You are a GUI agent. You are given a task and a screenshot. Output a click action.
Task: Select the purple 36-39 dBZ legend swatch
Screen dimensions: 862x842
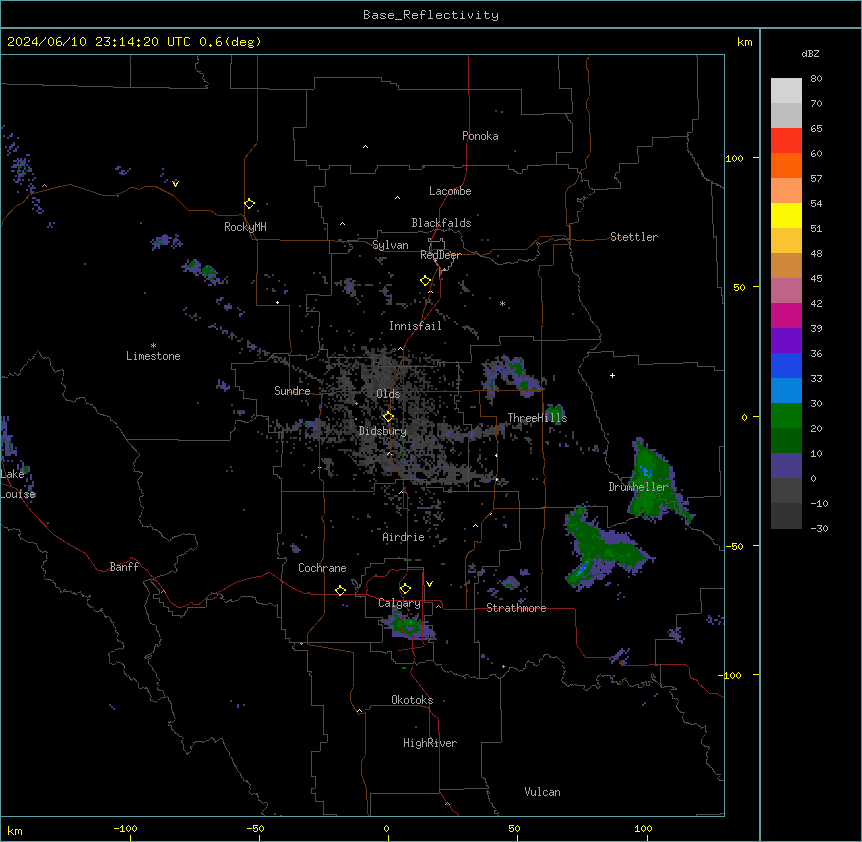point(786,340)
